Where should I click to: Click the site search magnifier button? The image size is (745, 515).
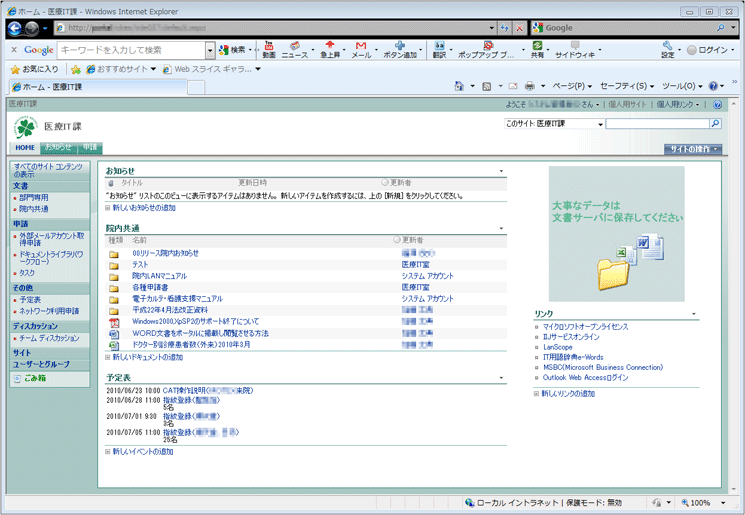715,124
